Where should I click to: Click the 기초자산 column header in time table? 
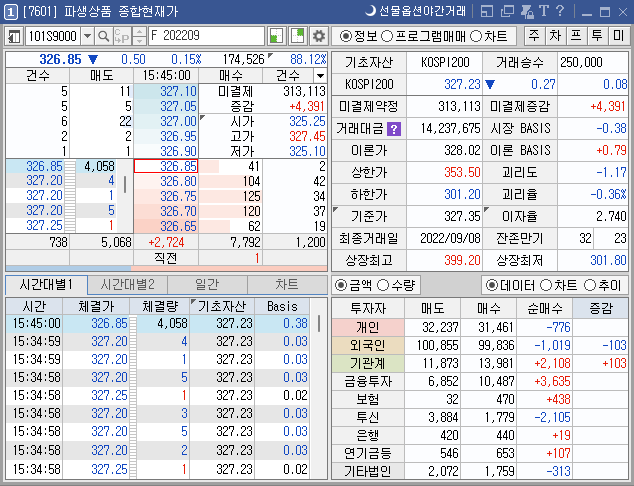coord(222,306)
